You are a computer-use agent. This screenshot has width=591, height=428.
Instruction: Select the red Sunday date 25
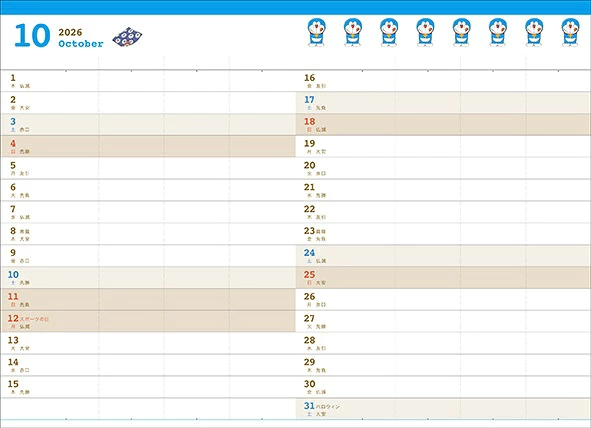coord(309,275)
